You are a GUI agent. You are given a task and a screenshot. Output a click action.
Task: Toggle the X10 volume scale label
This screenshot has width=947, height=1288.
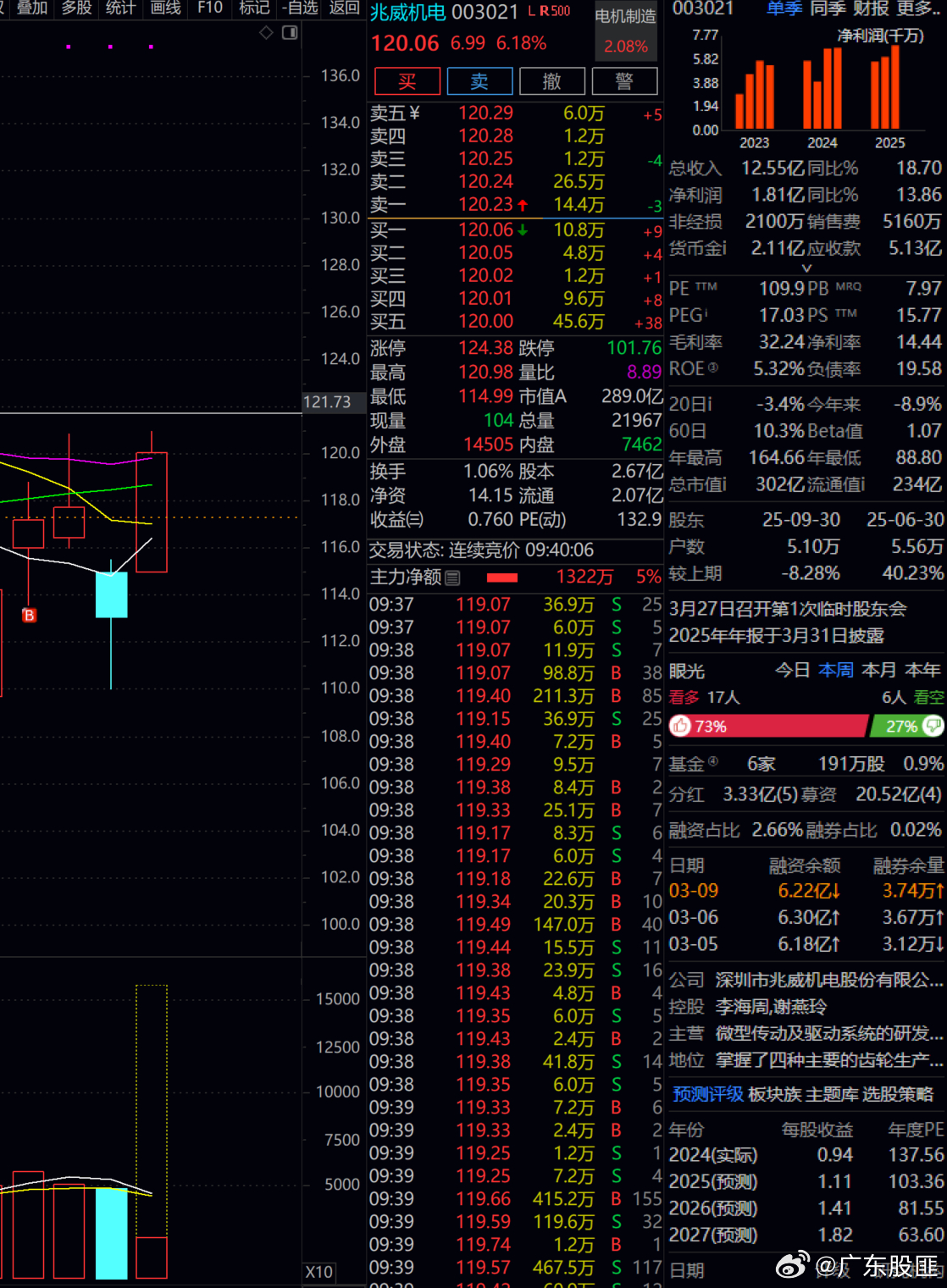click(x=318, y=1271)
